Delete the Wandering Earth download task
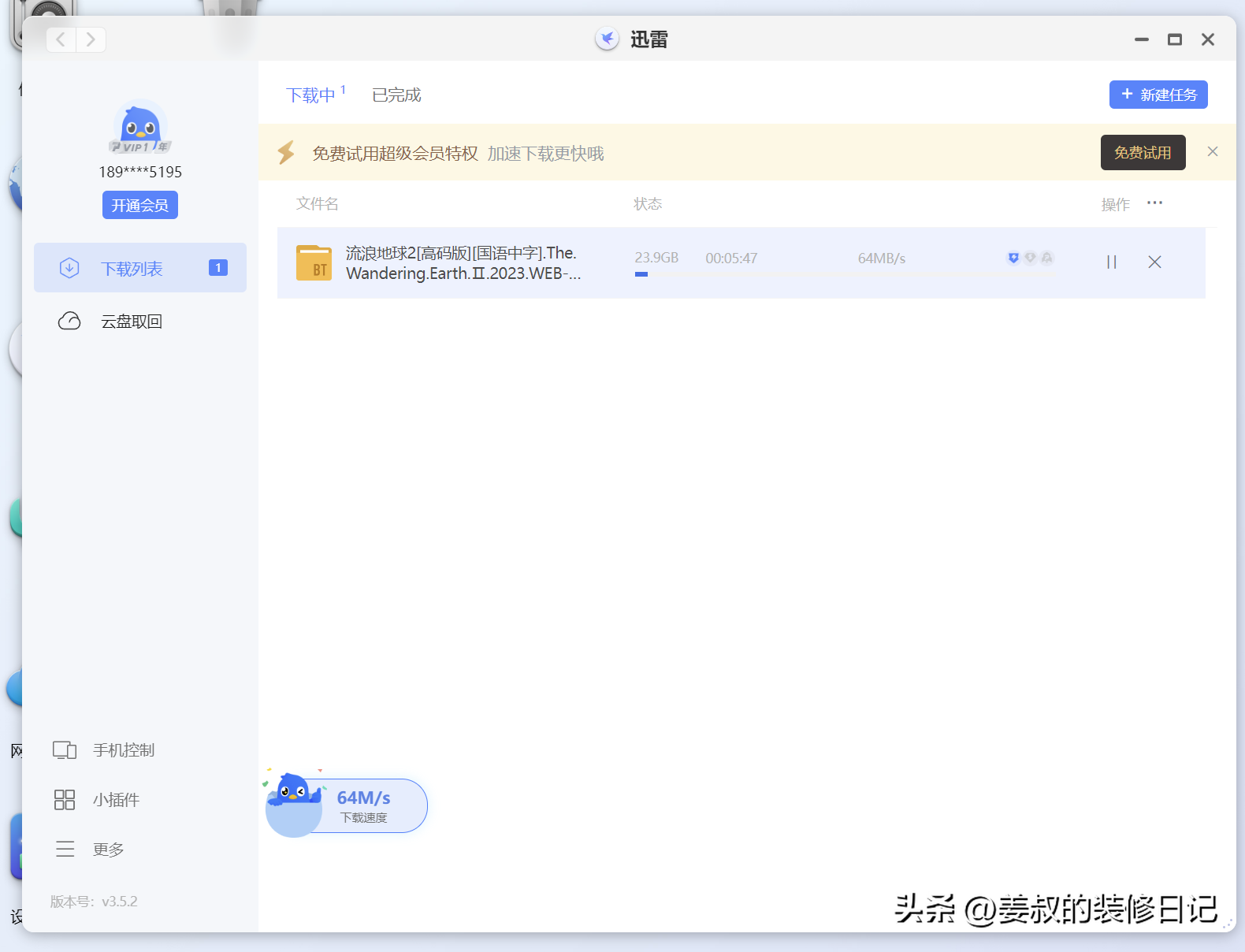The width and height of the screenshot is (1245, 952). pos(1154,262)
